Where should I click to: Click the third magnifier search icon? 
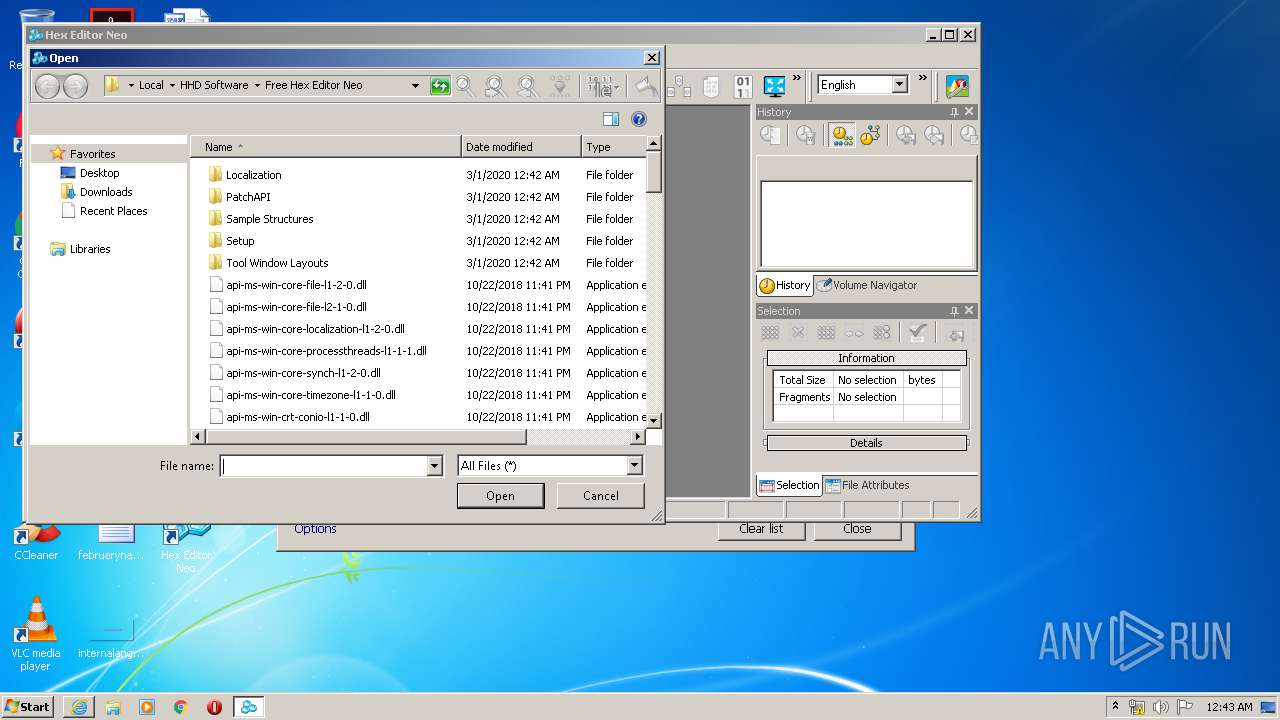[527, 86]
